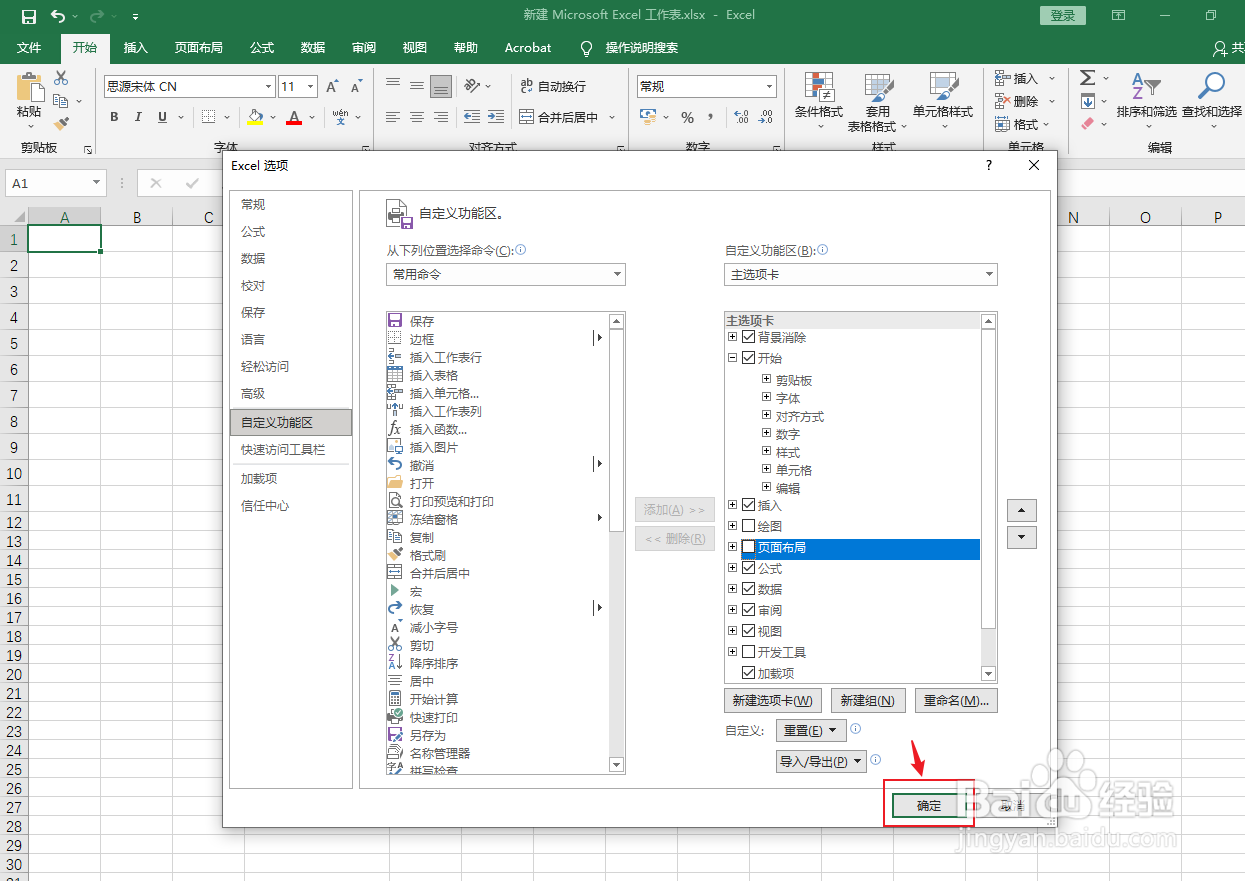Screen dimensions: 1245x881
Task: Open the 常用命令 commands source dropdown
Action: [506, 274]
